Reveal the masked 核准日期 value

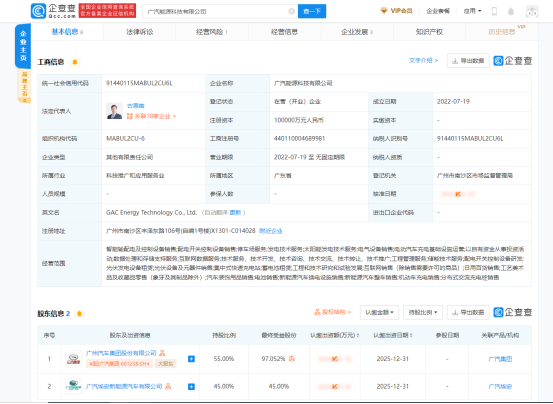click(458, 194)
